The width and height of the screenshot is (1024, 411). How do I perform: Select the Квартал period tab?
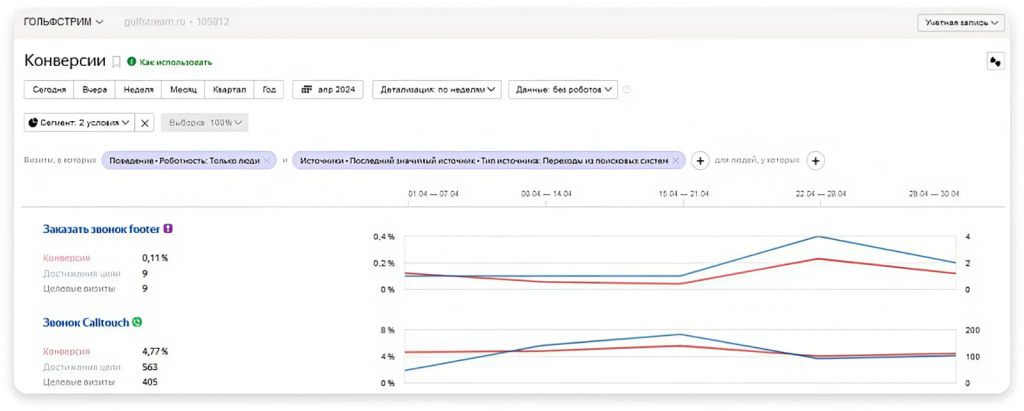pyautogui.click(x=229, y=90)
